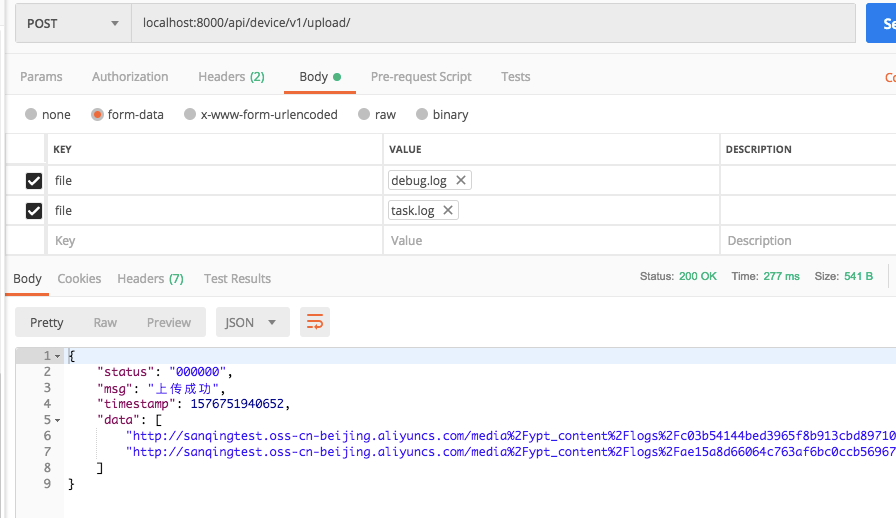Select the x-www-form-urlencoded radio option

coord(190,115)
